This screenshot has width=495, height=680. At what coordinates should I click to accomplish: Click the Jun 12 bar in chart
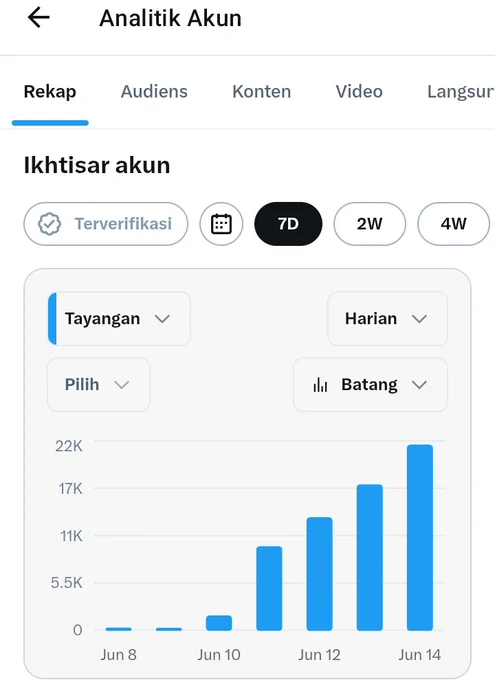point(319,574)
